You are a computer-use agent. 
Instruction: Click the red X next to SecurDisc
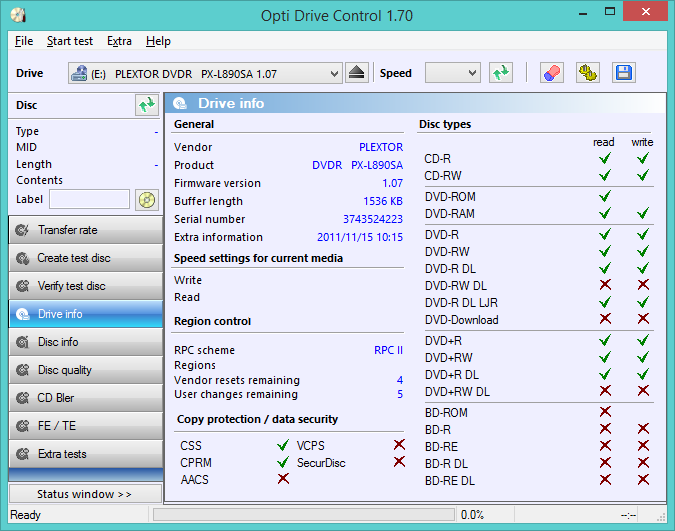tap(399, 462)
